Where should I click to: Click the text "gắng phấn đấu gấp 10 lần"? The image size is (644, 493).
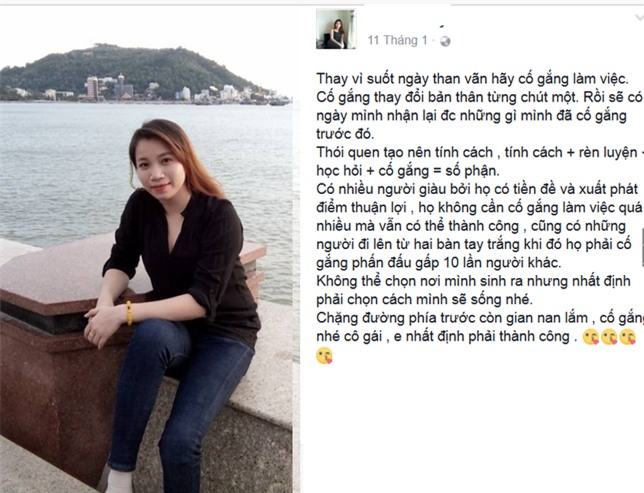click(438, 263)
